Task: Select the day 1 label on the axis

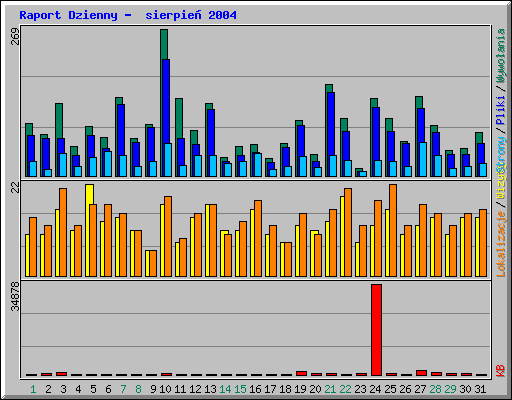Action: pos(33,389)
